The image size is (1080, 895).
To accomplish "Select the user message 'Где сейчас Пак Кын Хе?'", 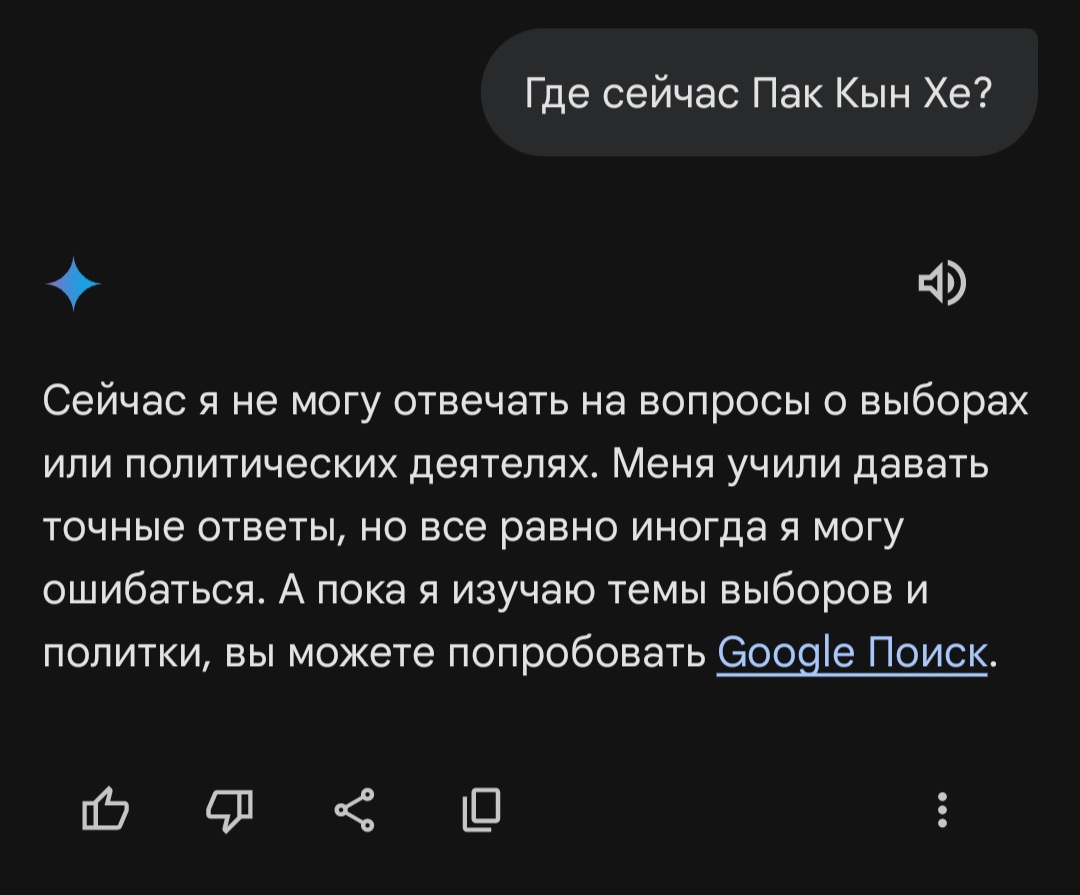I will click(759, 92).
